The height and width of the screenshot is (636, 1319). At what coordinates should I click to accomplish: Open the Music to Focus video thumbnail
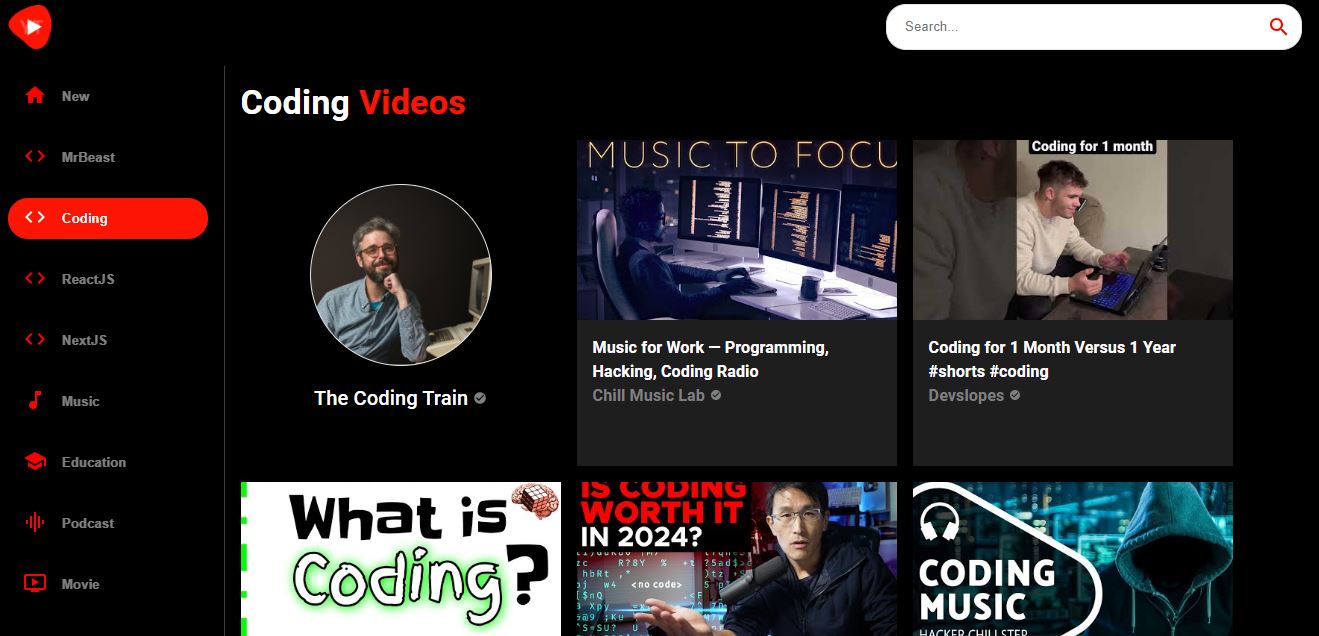click(x=737, y=230)
